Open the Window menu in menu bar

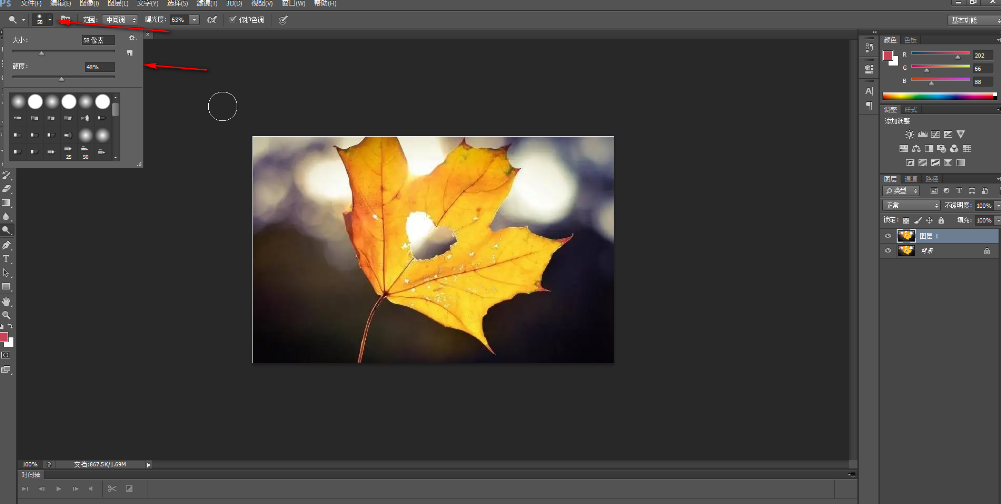coord(292,4)
